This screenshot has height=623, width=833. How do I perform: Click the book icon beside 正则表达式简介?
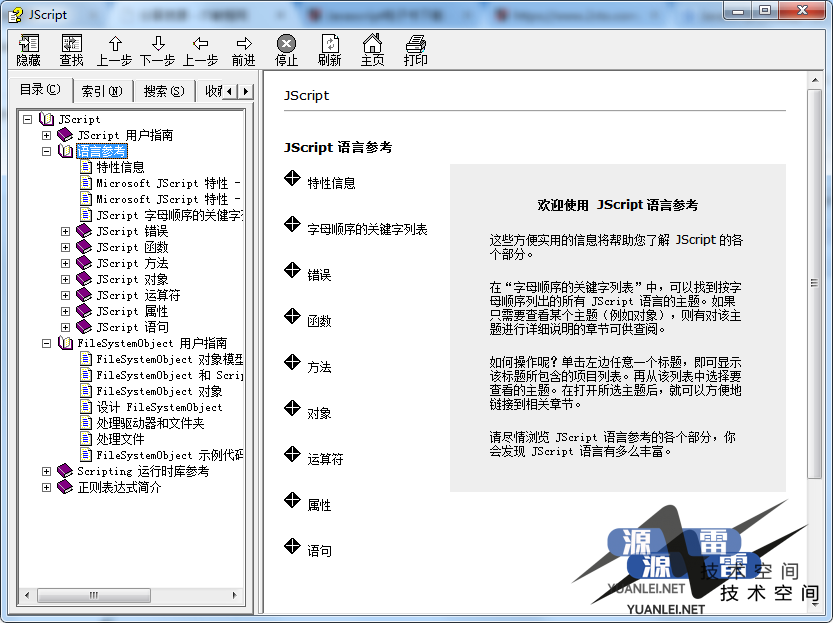[x=65, y=487]
